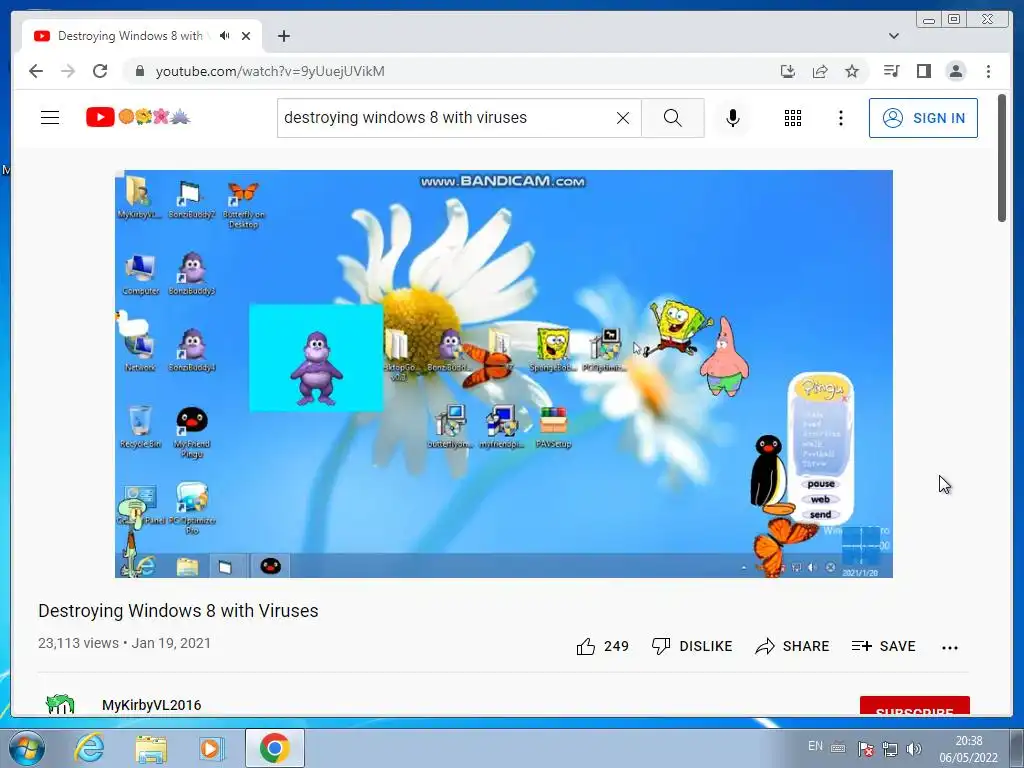Click the DISLIKE button
Image resolution: width=1024 pixels, height=768 pixels.
click(692, 646)
